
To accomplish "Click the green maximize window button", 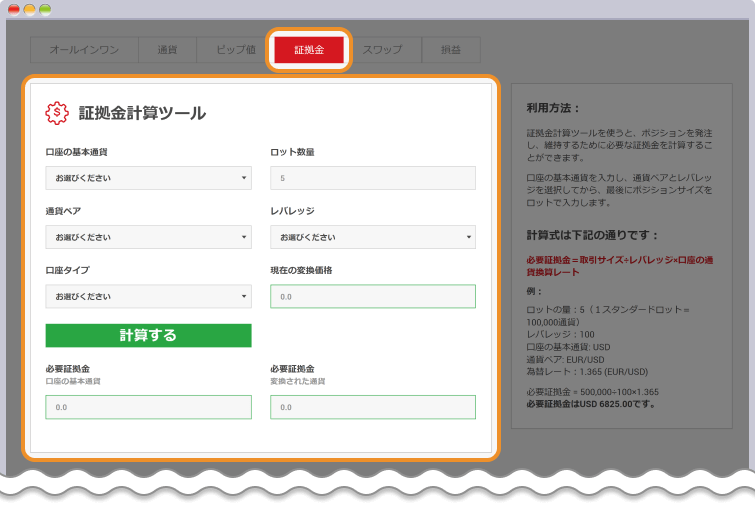I will 45,9.
